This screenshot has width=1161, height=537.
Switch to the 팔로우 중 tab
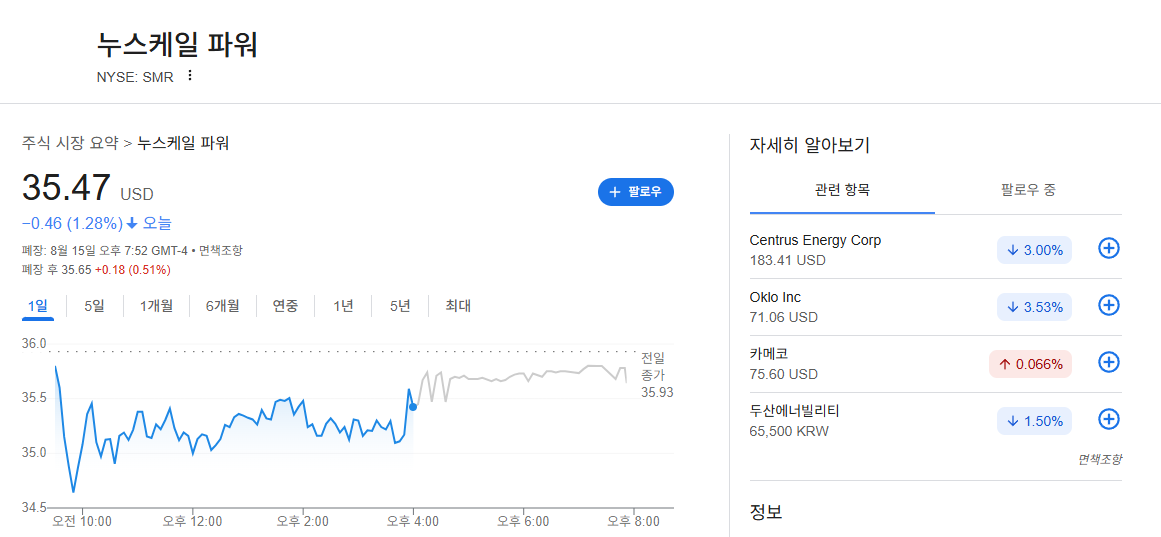1028,190
